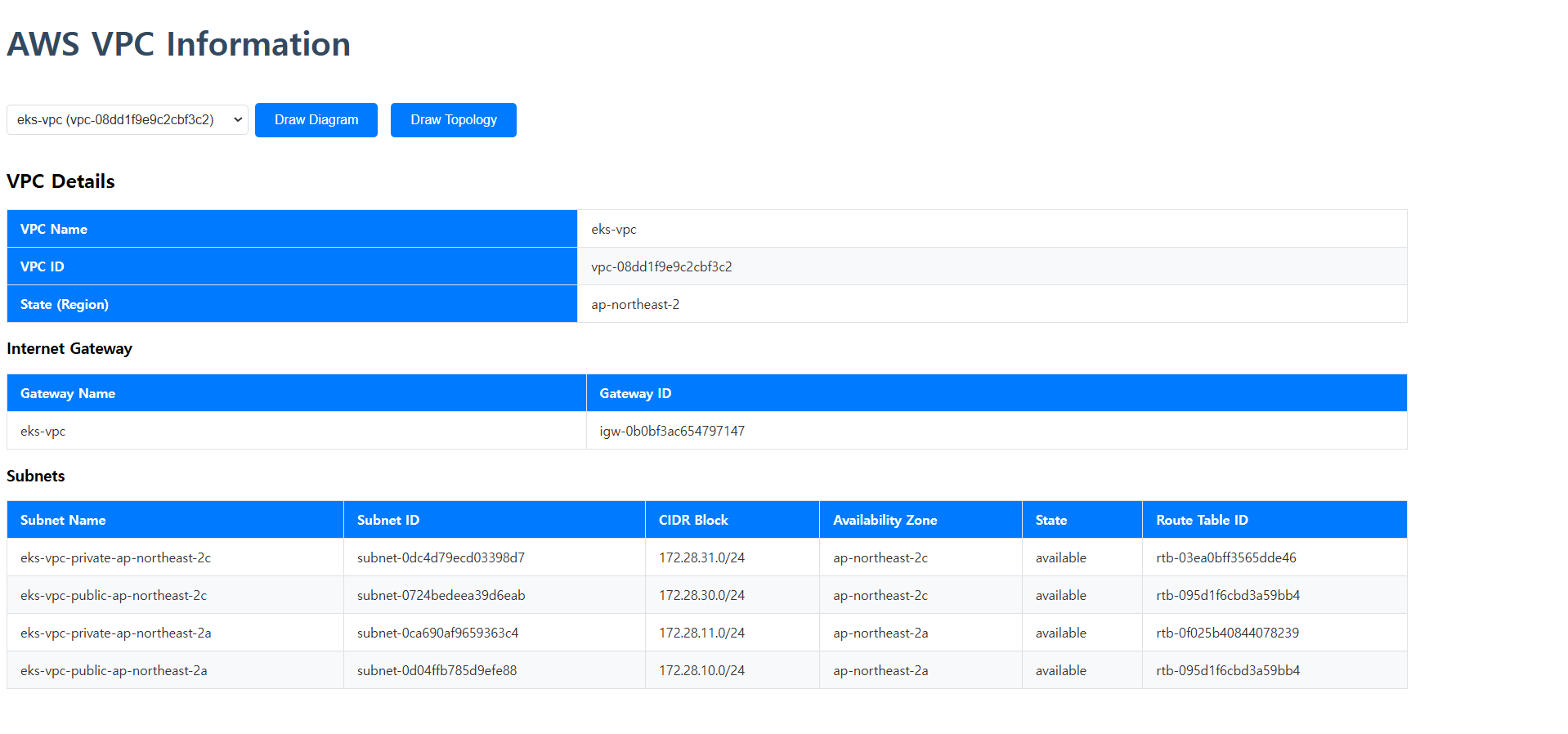Click the CIDR Block column header
Viewport: 1568px width, 734px height.
point(732,520)
